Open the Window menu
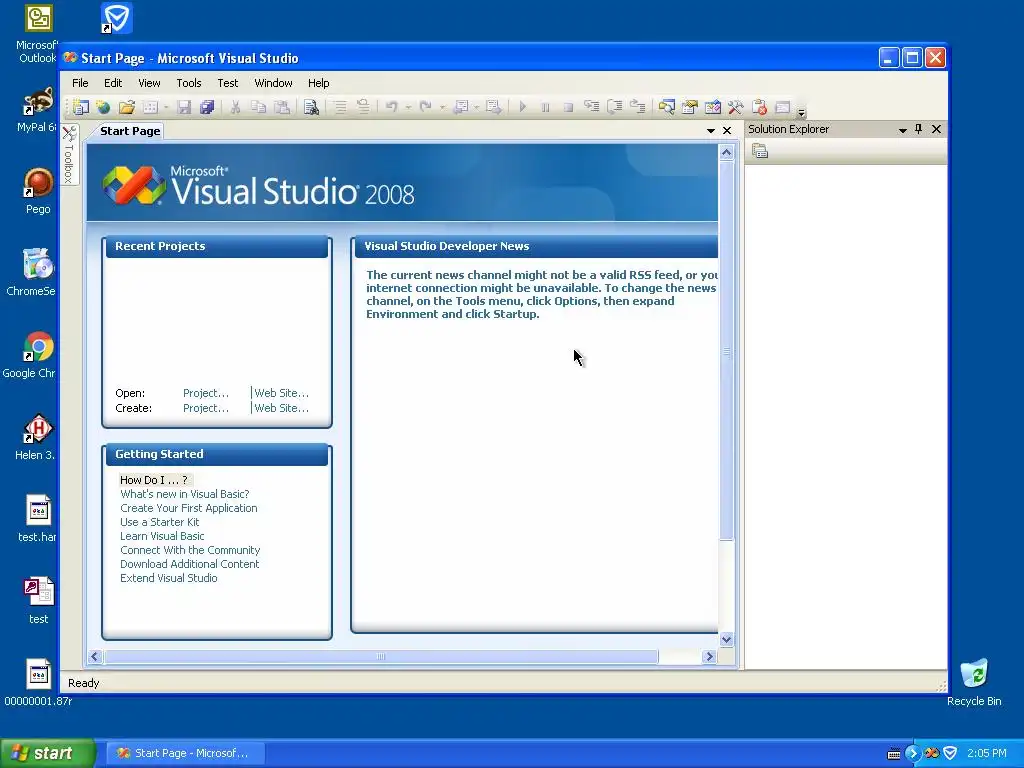The height and width of the screenshot is (768, 1024). pos(273,83)
